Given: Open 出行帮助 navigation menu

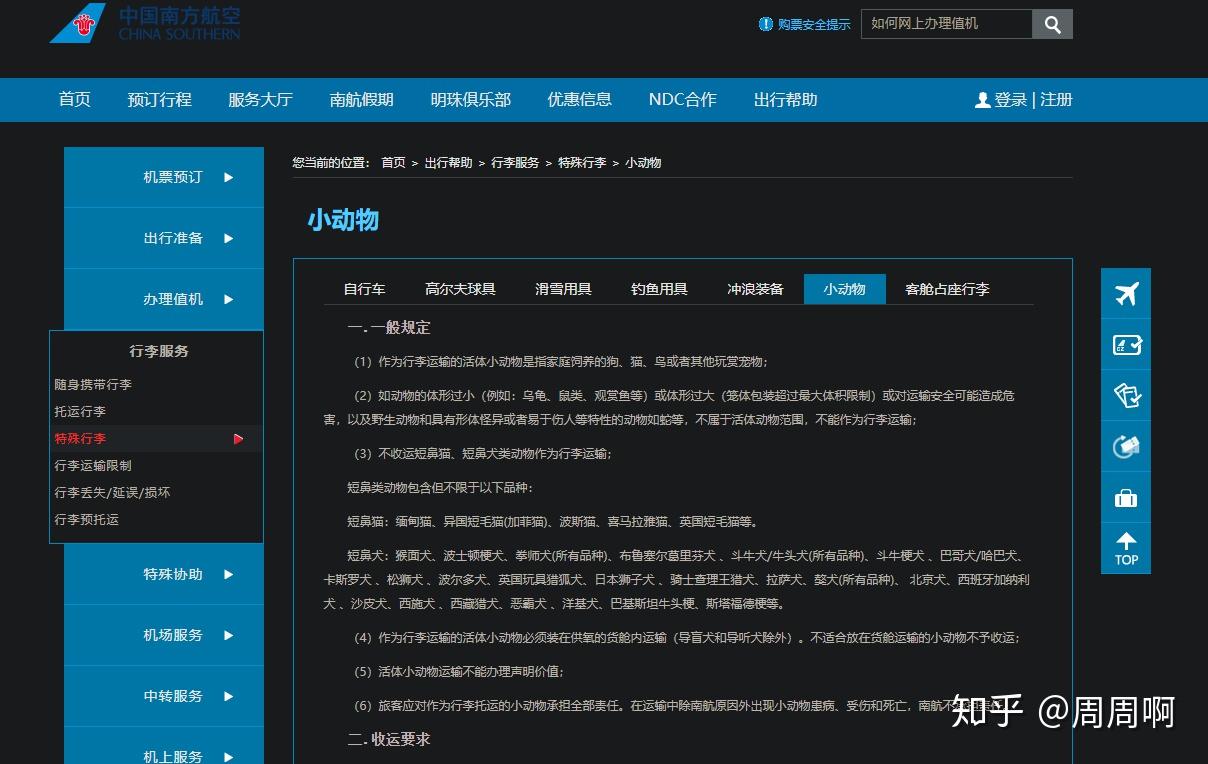Looking at the screenshot, I should (x=786, y=100).
